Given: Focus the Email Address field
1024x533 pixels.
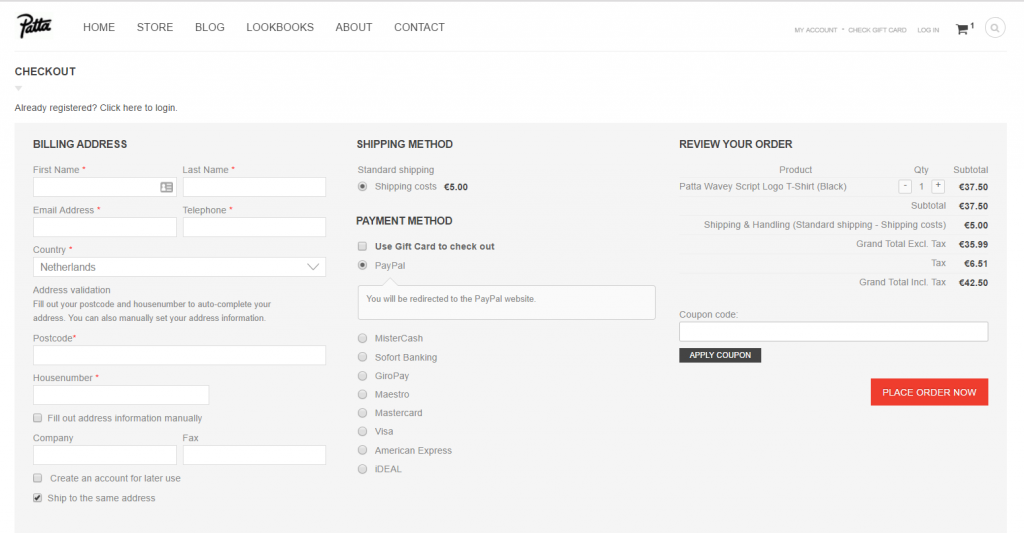Looking at the screenshot, I should (x=104, y=227).
